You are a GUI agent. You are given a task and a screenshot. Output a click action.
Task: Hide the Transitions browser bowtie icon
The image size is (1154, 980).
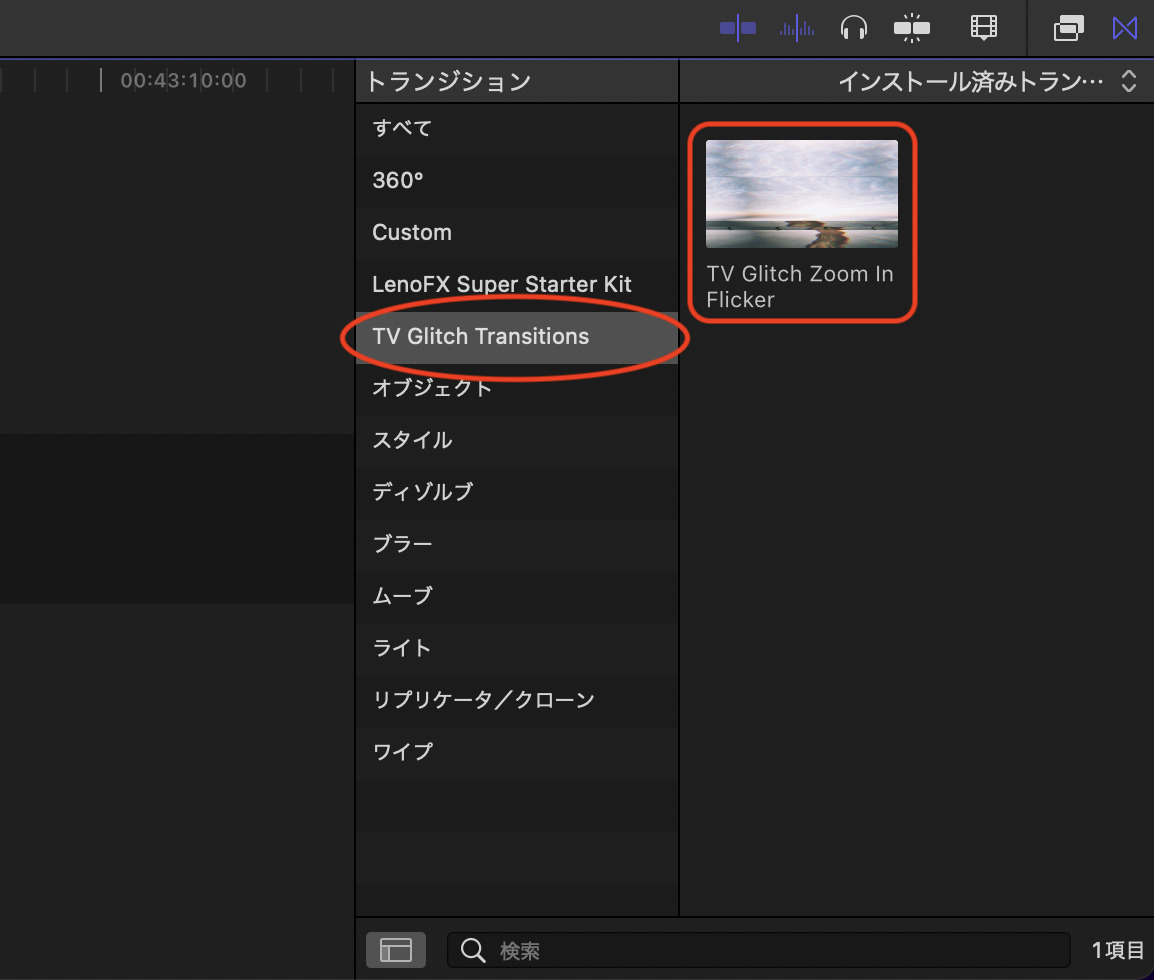click(1125, 28)
